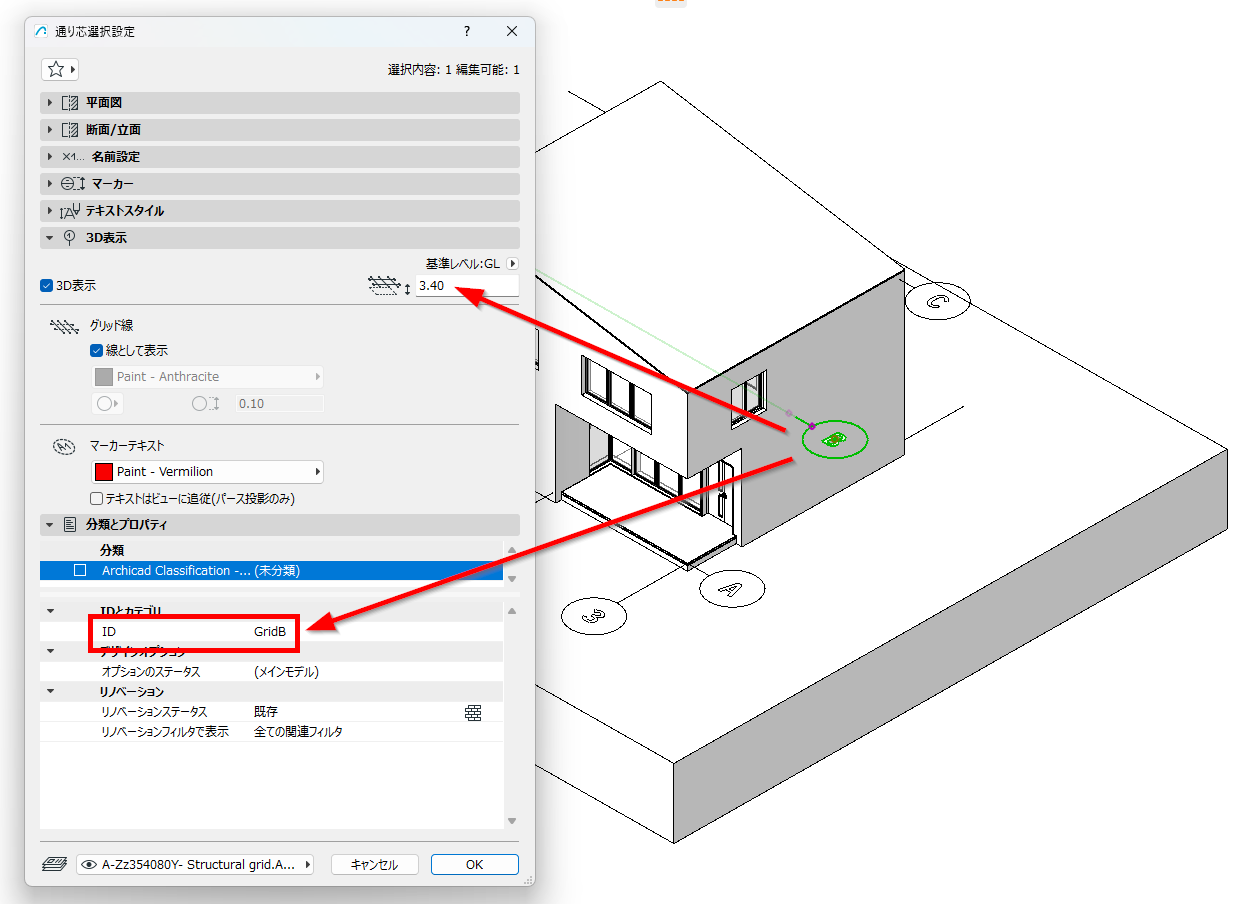
Task: Click the grid line section icon
Action: click(64, 326)
